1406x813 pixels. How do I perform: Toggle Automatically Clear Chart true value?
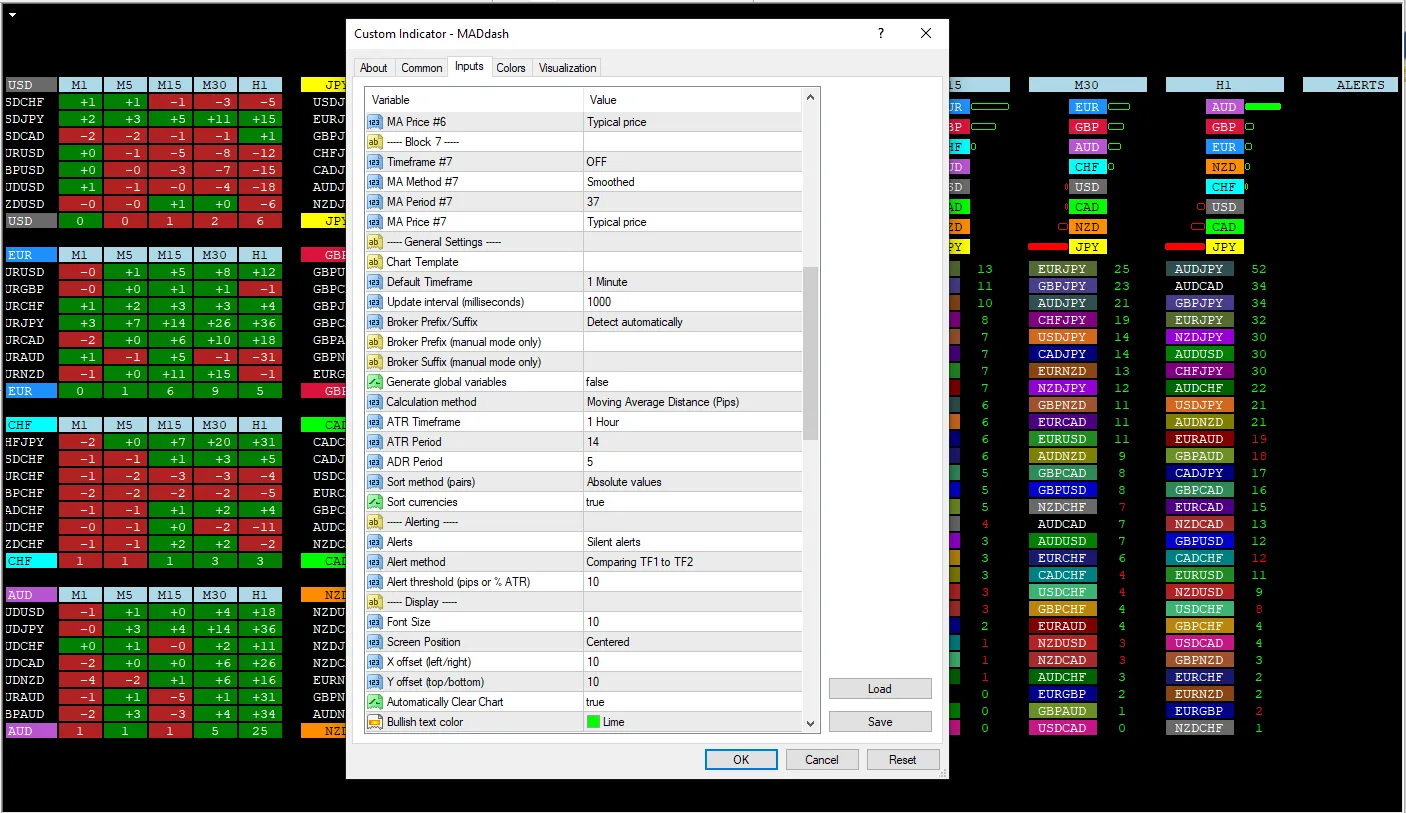coord(692,702)
